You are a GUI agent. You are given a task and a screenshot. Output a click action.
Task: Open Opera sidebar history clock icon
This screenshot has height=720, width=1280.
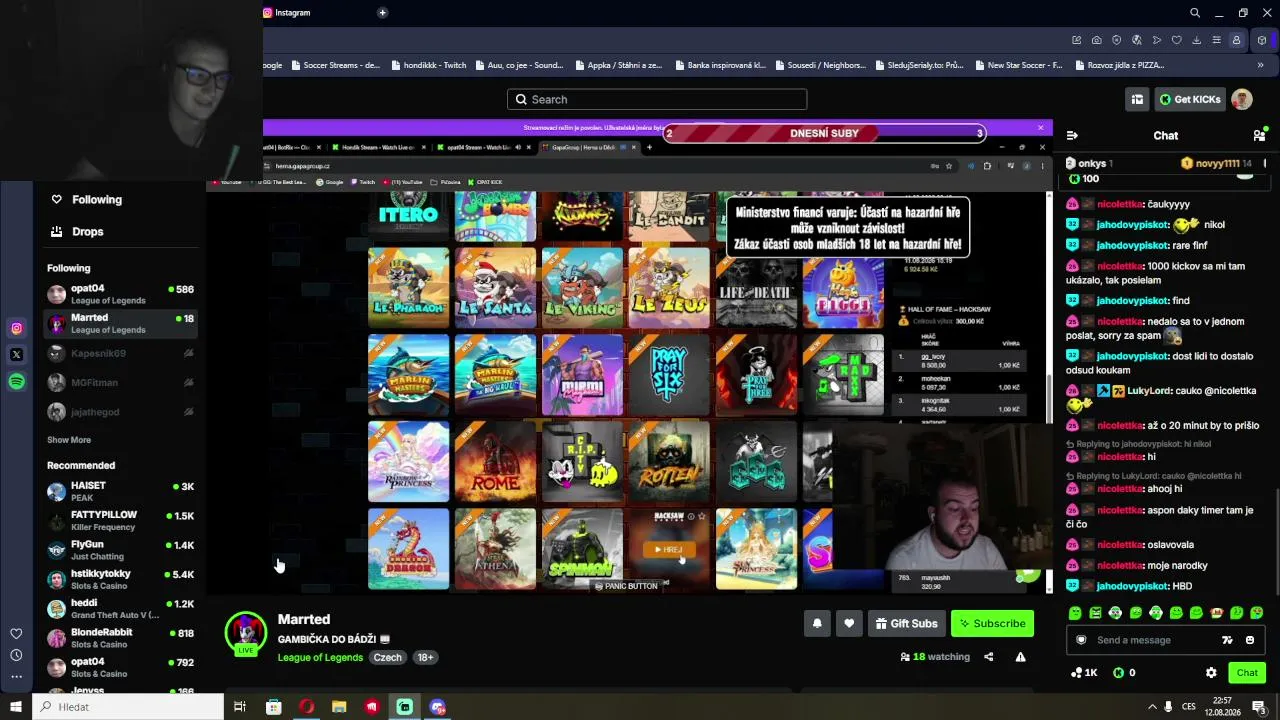[x=16, y=655]
